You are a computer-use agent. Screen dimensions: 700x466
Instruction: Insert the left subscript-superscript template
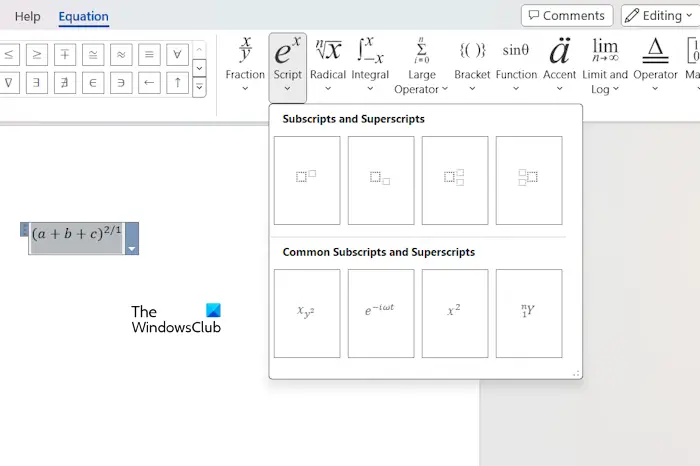click(529, 180)
